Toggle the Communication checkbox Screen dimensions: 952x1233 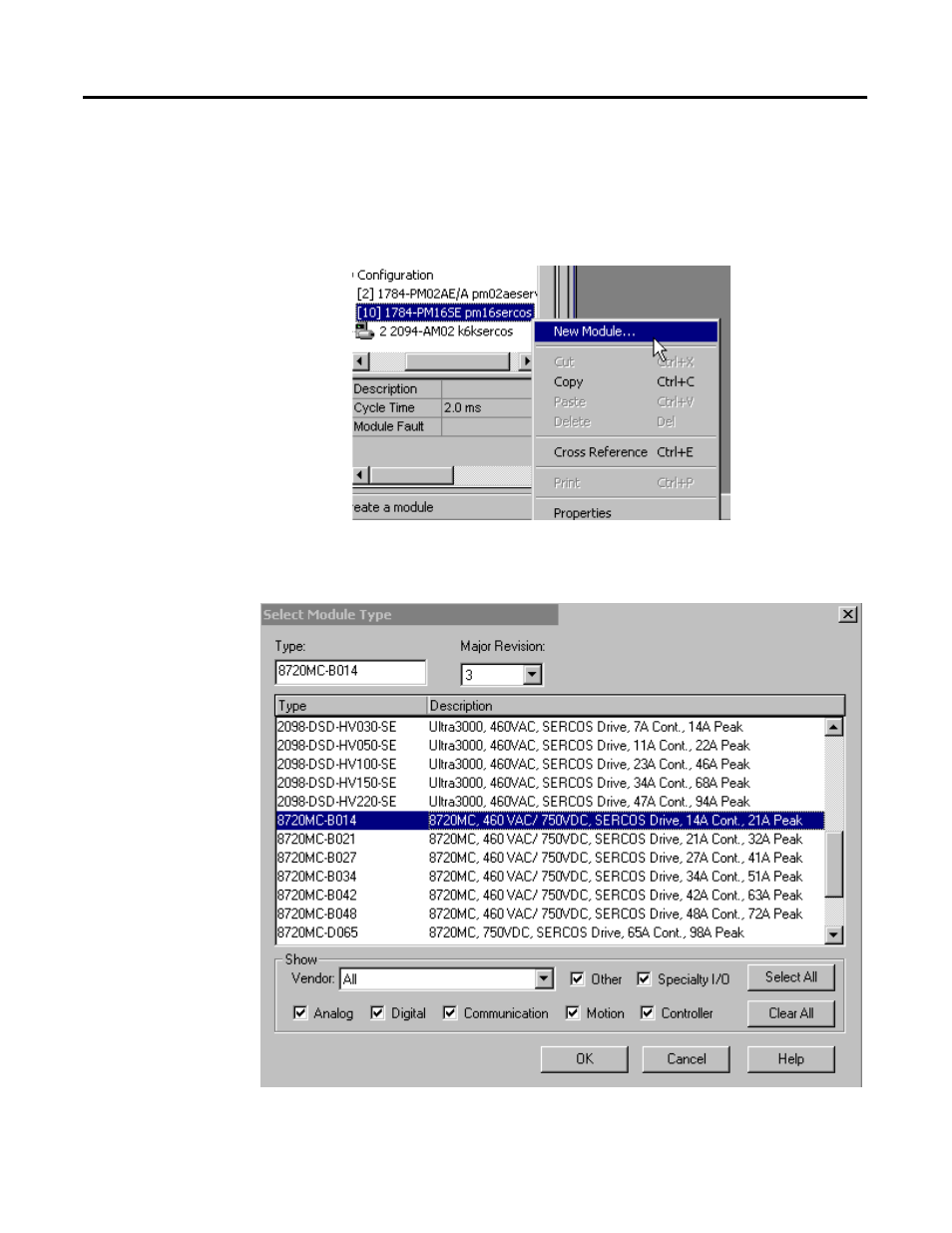(x=450, y=1013)
